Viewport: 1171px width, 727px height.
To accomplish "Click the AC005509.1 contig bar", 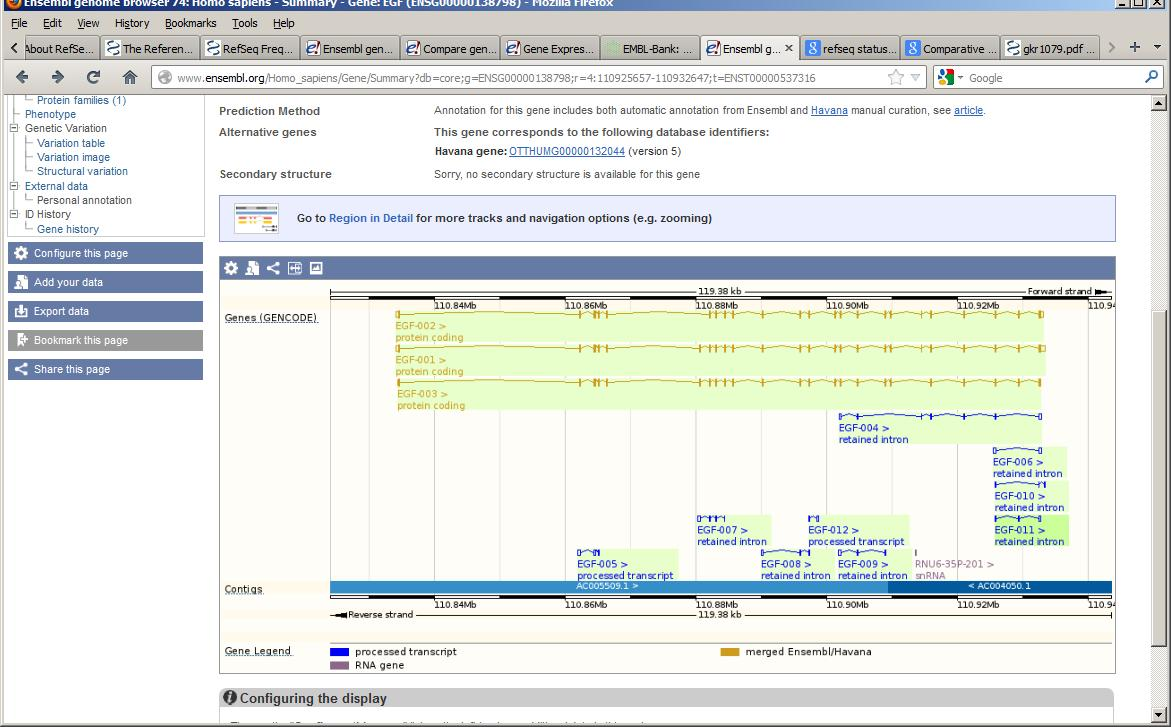I will click(609, 587).
